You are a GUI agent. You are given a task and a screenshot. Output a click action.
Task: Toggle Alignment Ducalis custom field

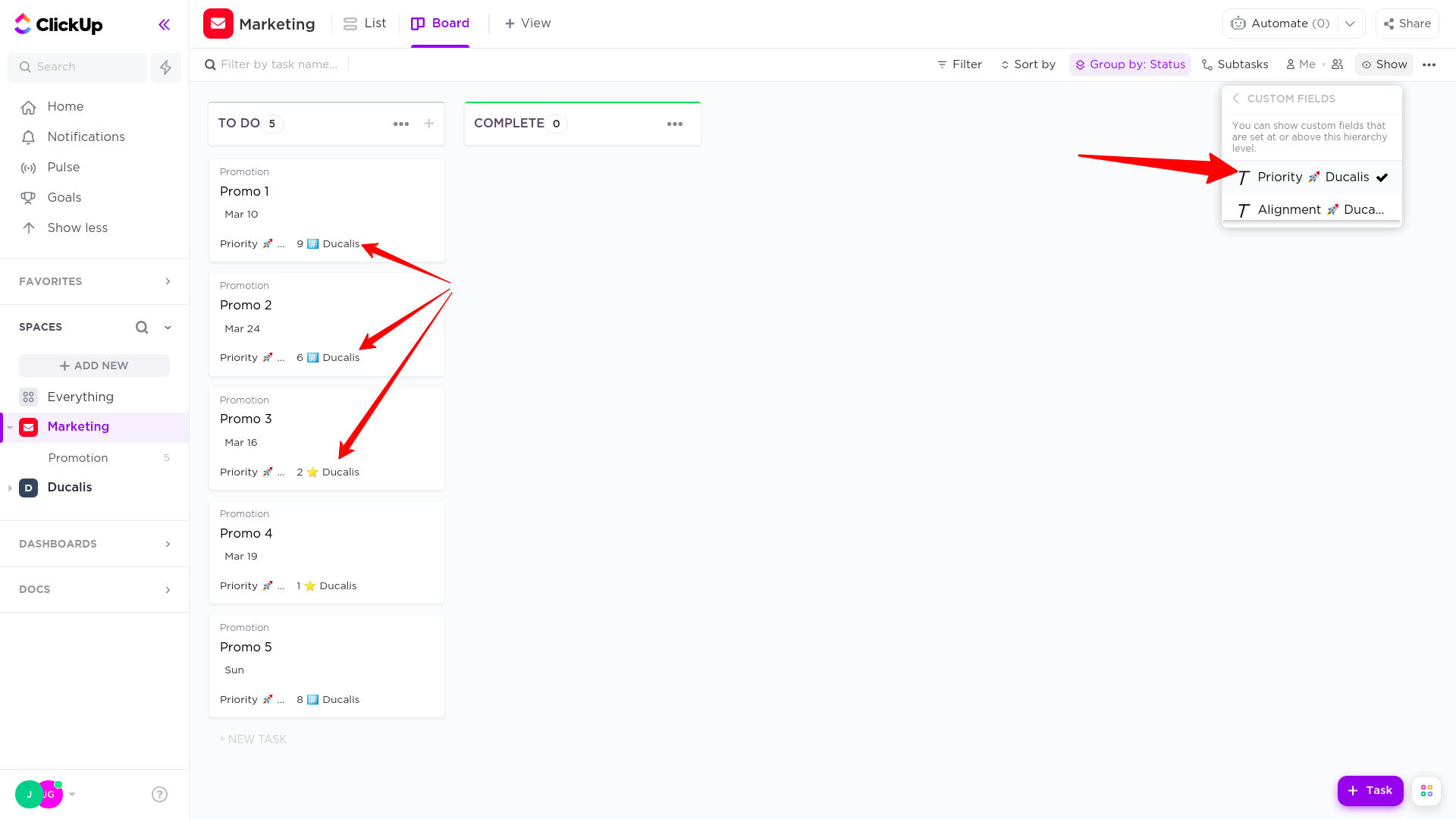1312,210
